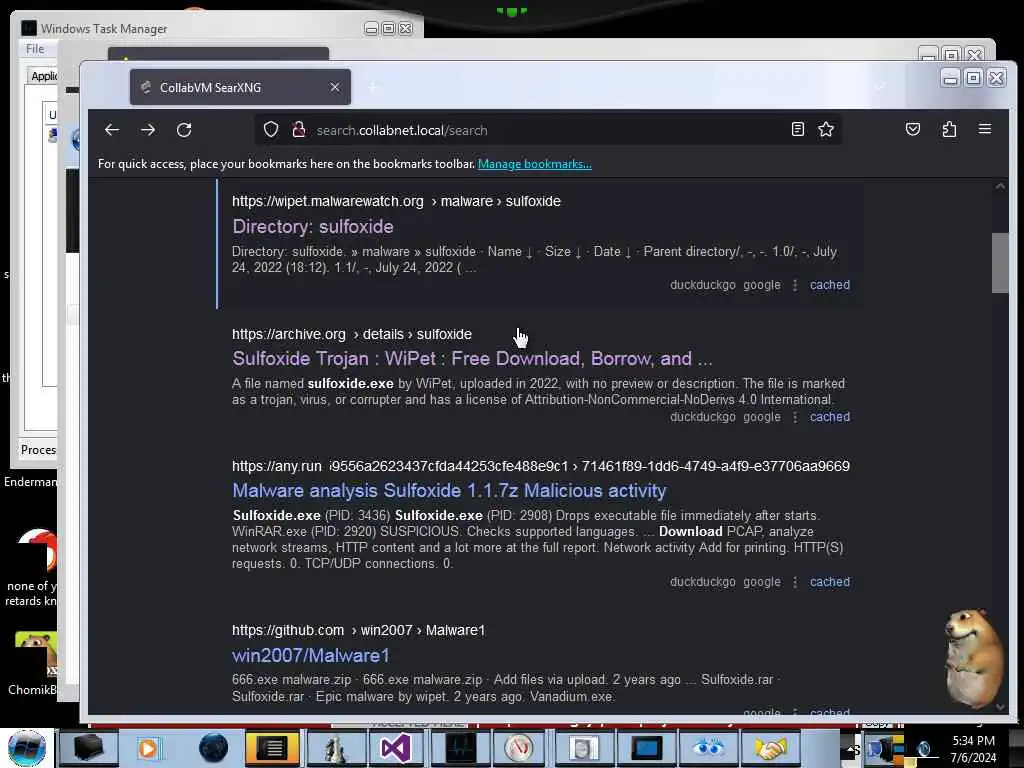Open the 'Sulfoxide Trojan : WiPet' result
This screenshot has width=1024, height=768.
click(x=472, y=359)
